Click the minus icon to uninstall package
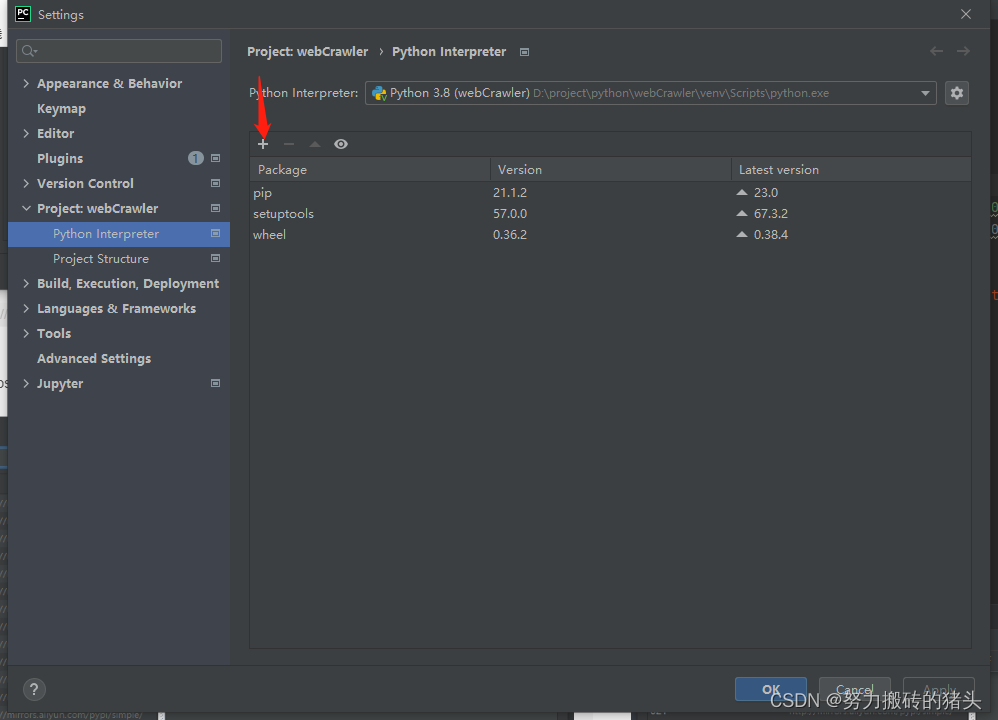 [x=289, y=144]
